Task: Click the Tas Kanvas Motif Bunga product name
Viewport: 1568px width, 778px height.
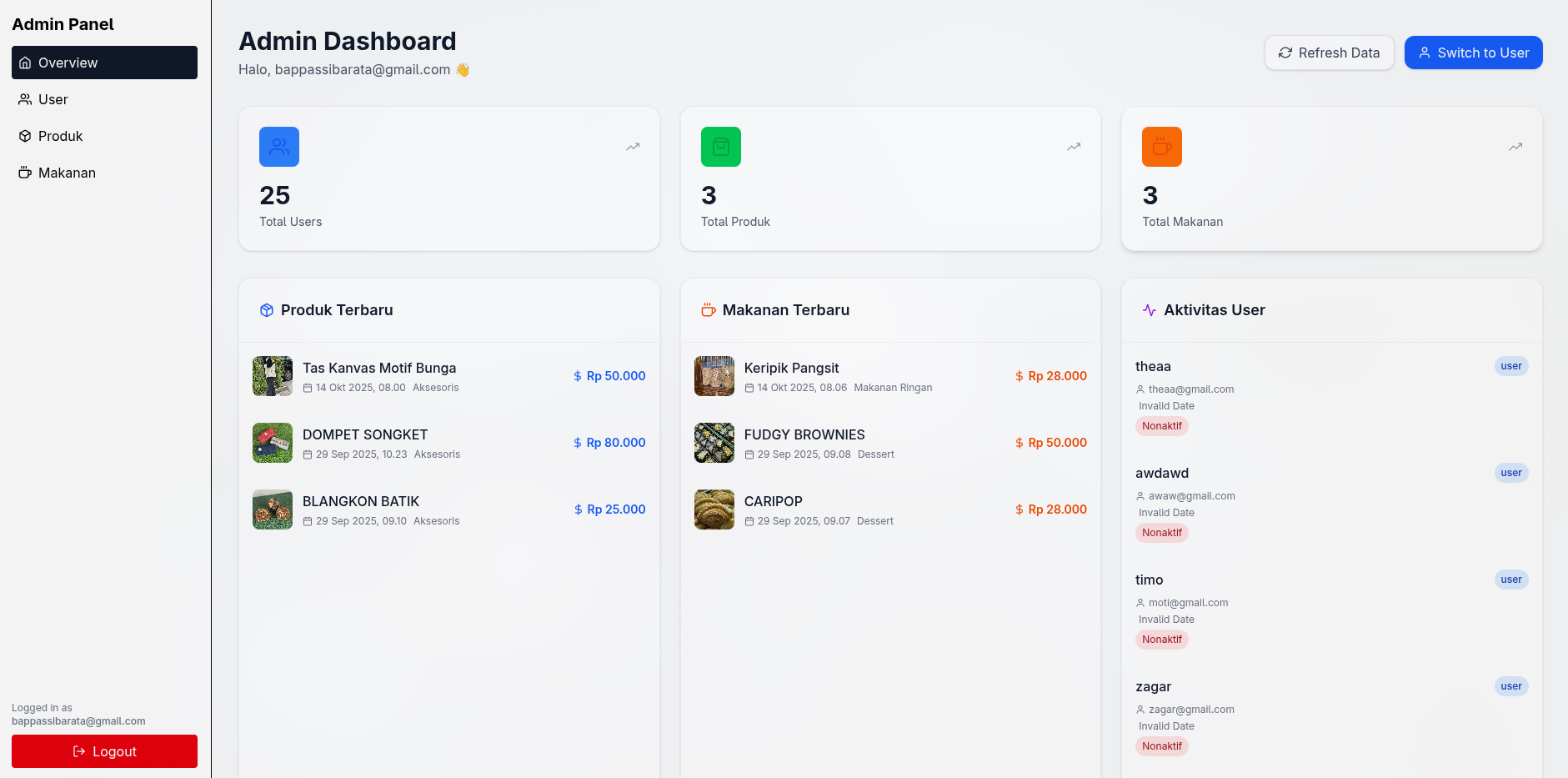Action: (x=379, y=368)
